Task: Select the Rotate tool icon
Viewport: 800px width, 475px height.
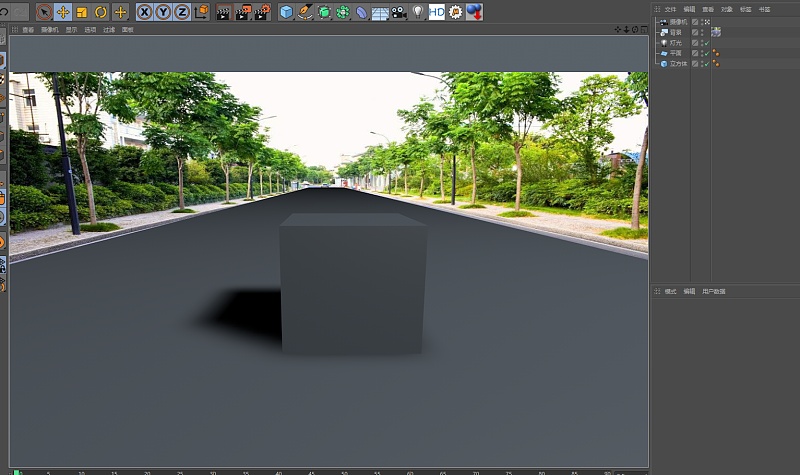Action: 101,12
